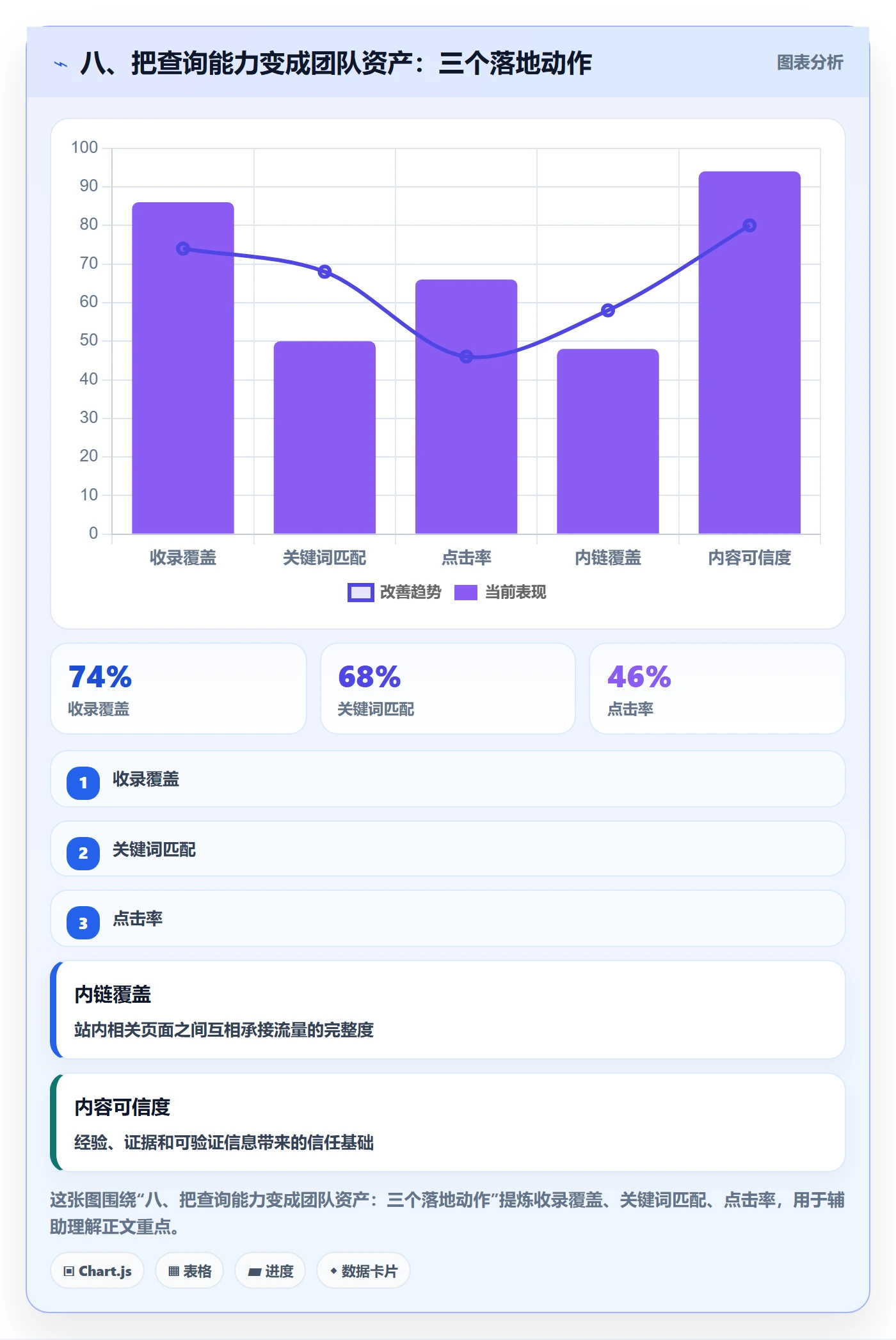Click number 3 badge for 点击率
The image size is (896, 1340).
[x=83, y=923]
